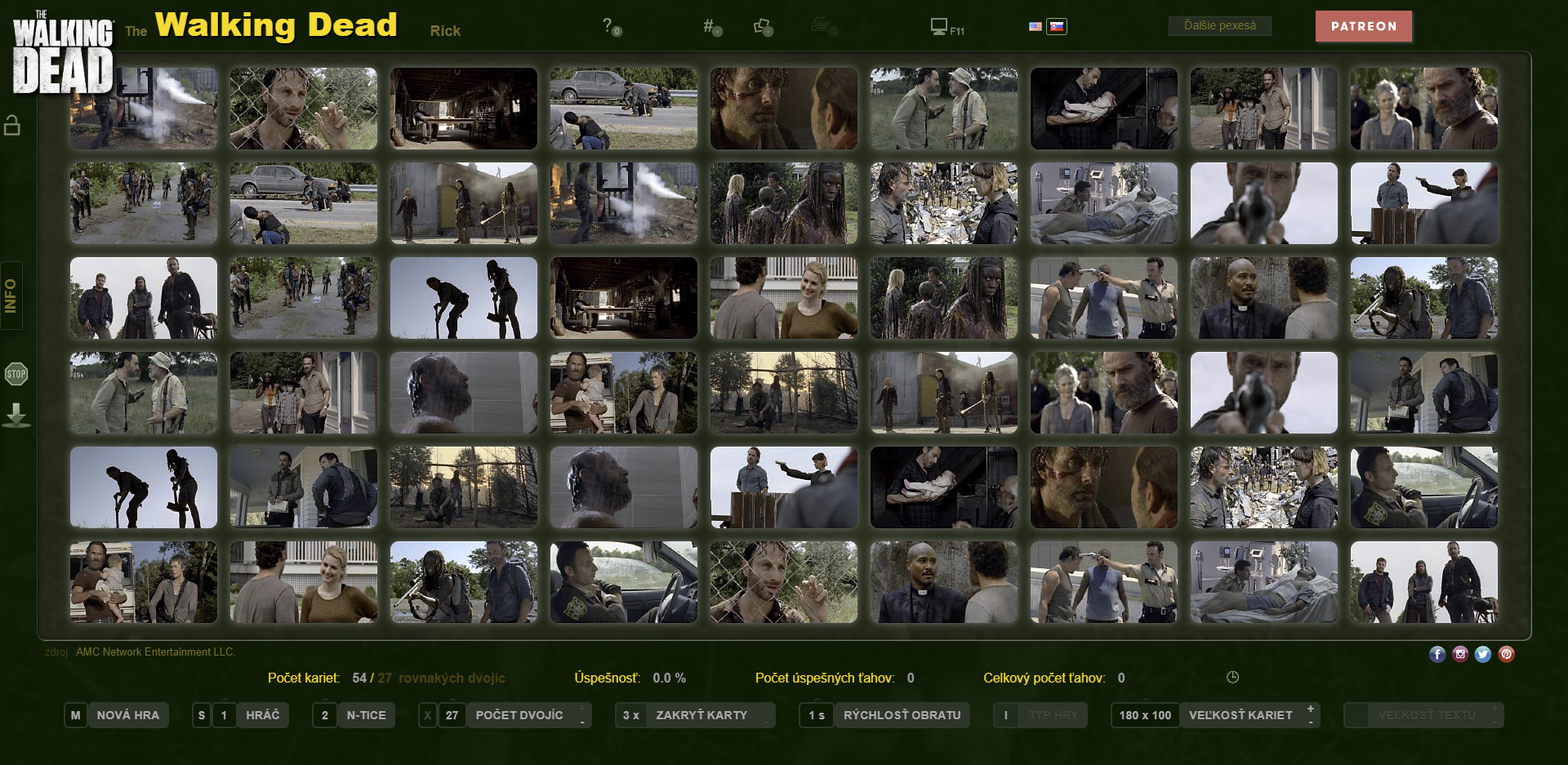Open the 1 s flip speed value
The image size is (1568, 765).
(817, 715)
